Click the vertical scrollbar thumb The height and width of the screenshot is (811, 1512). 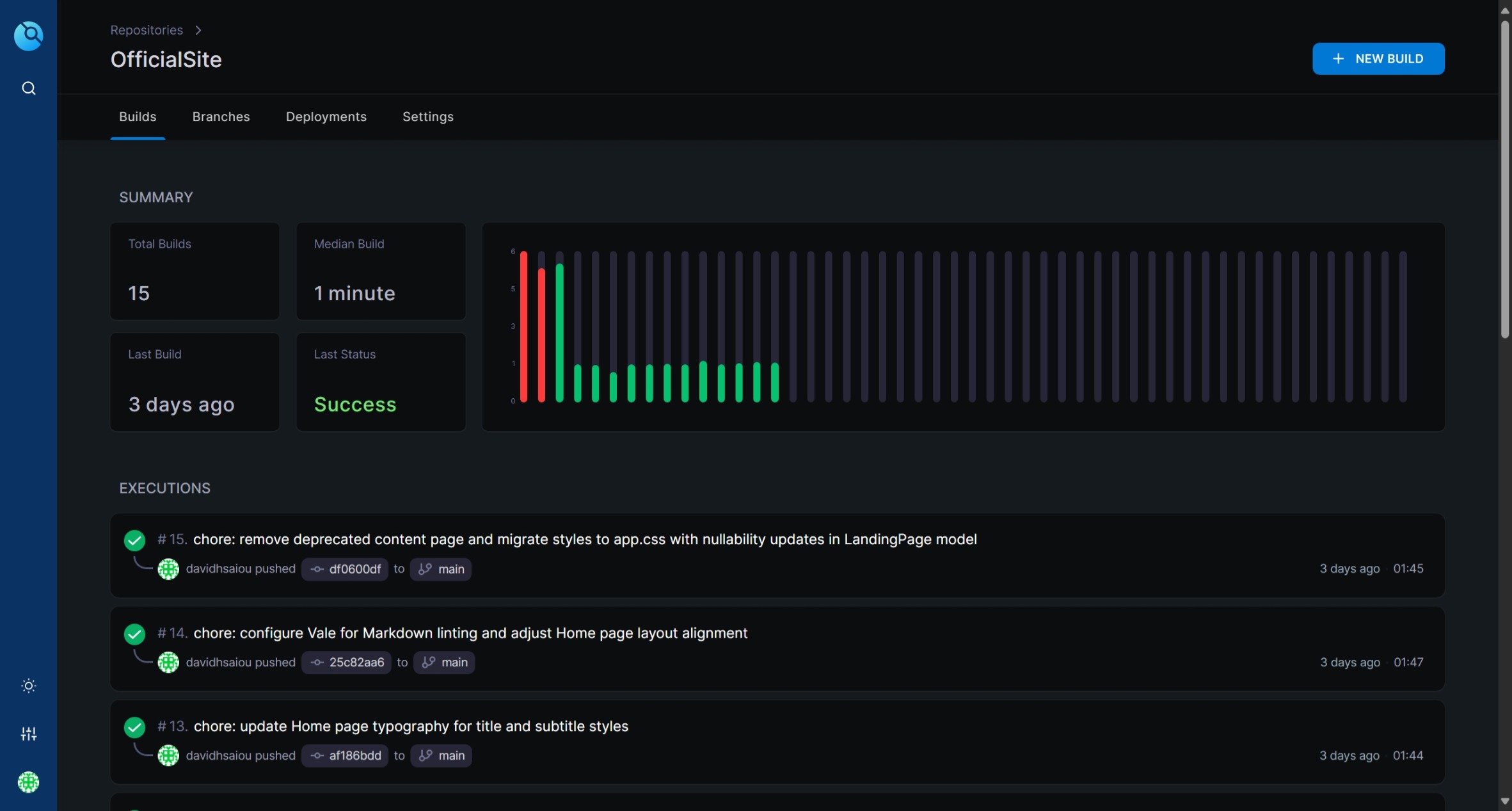click(x=1505, y=179)
